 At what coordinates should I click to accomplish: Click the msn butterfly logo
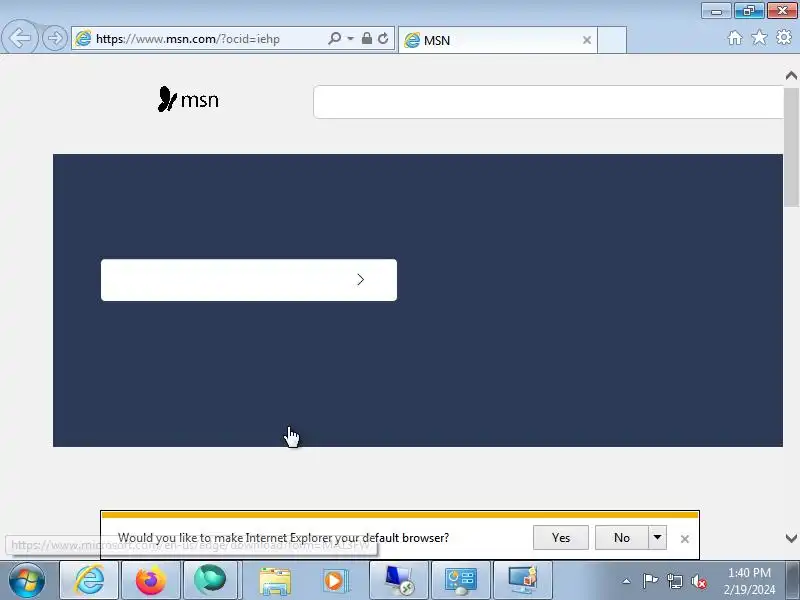pos(188,99)
